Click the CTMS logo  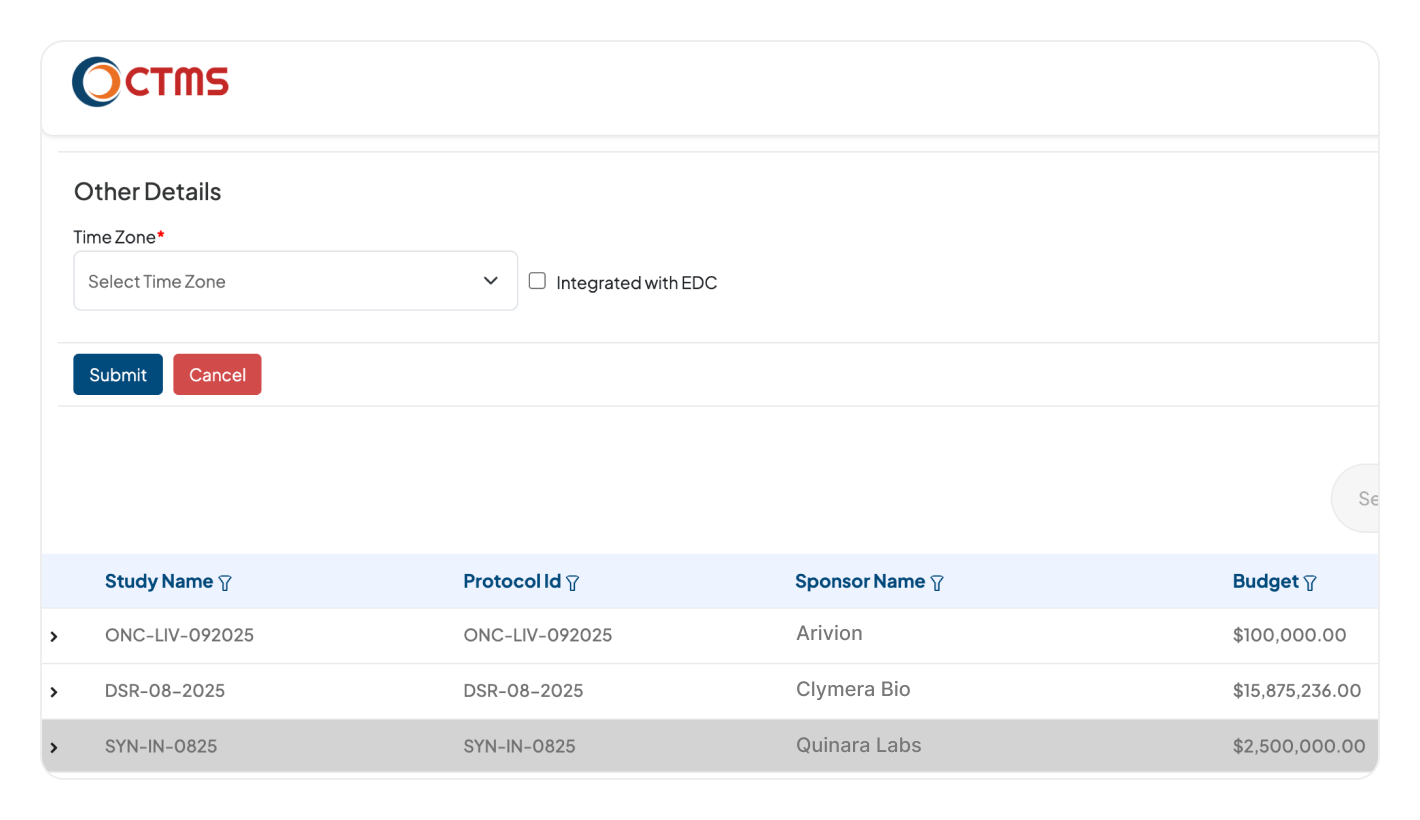[150, 81]
